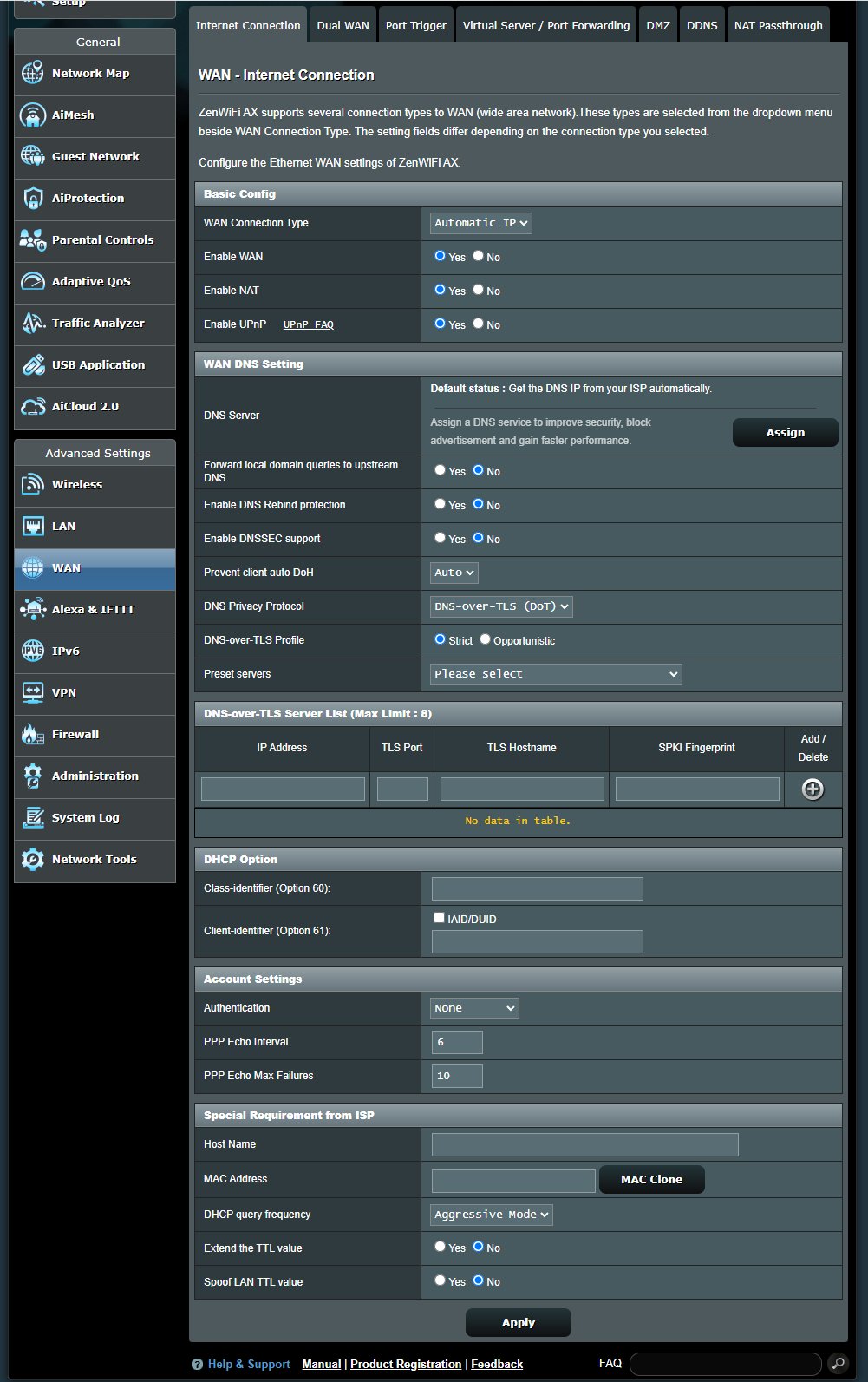The image size is (868, 1382).
Task: Check the IAID/DUID checkbox
Action: (439, 918)
